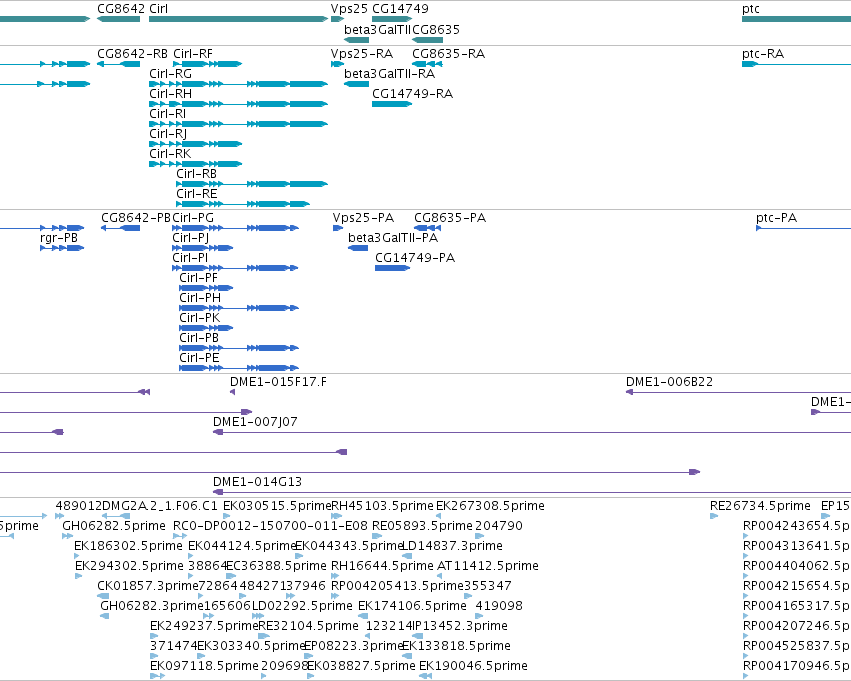The height and width of the screenshot is (681, 851).
Task: Click the Cirl-PJ protein label
Action: 190,238
